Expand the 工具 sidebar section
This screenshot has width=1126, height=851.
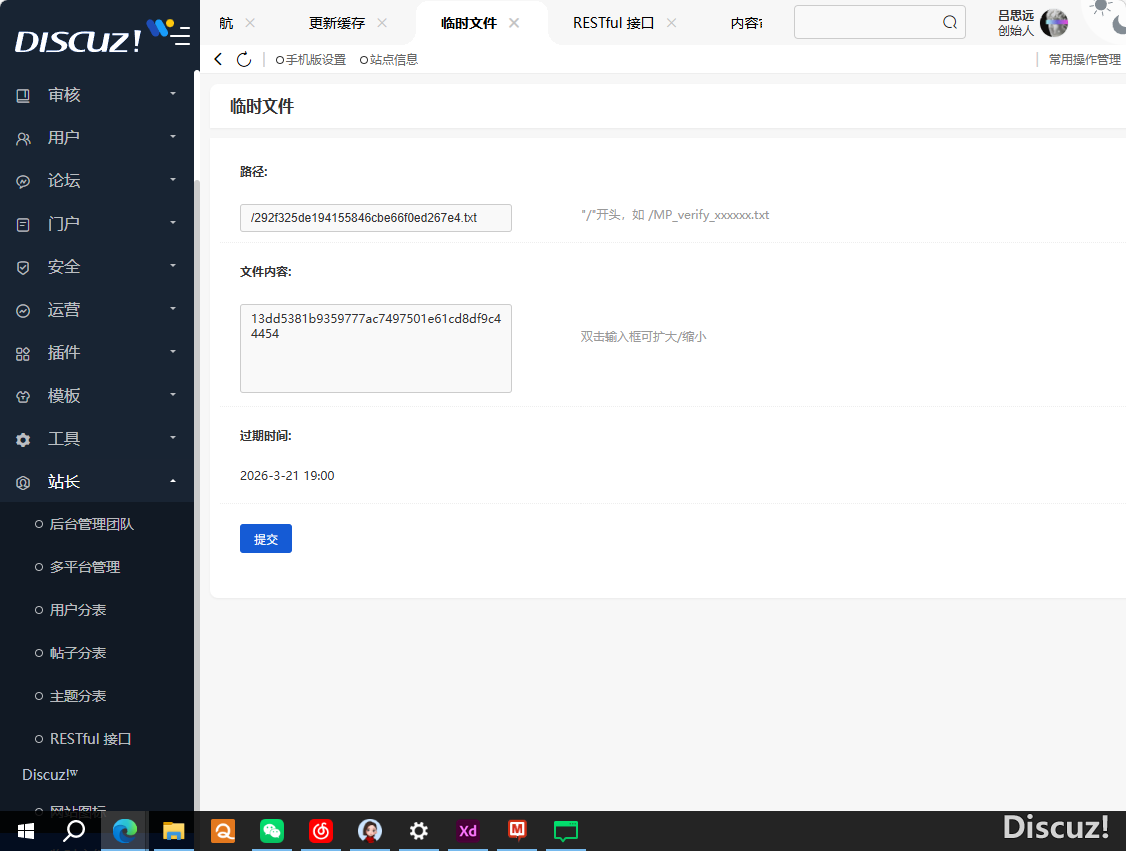pyautogui.click(x=96, y=439)
